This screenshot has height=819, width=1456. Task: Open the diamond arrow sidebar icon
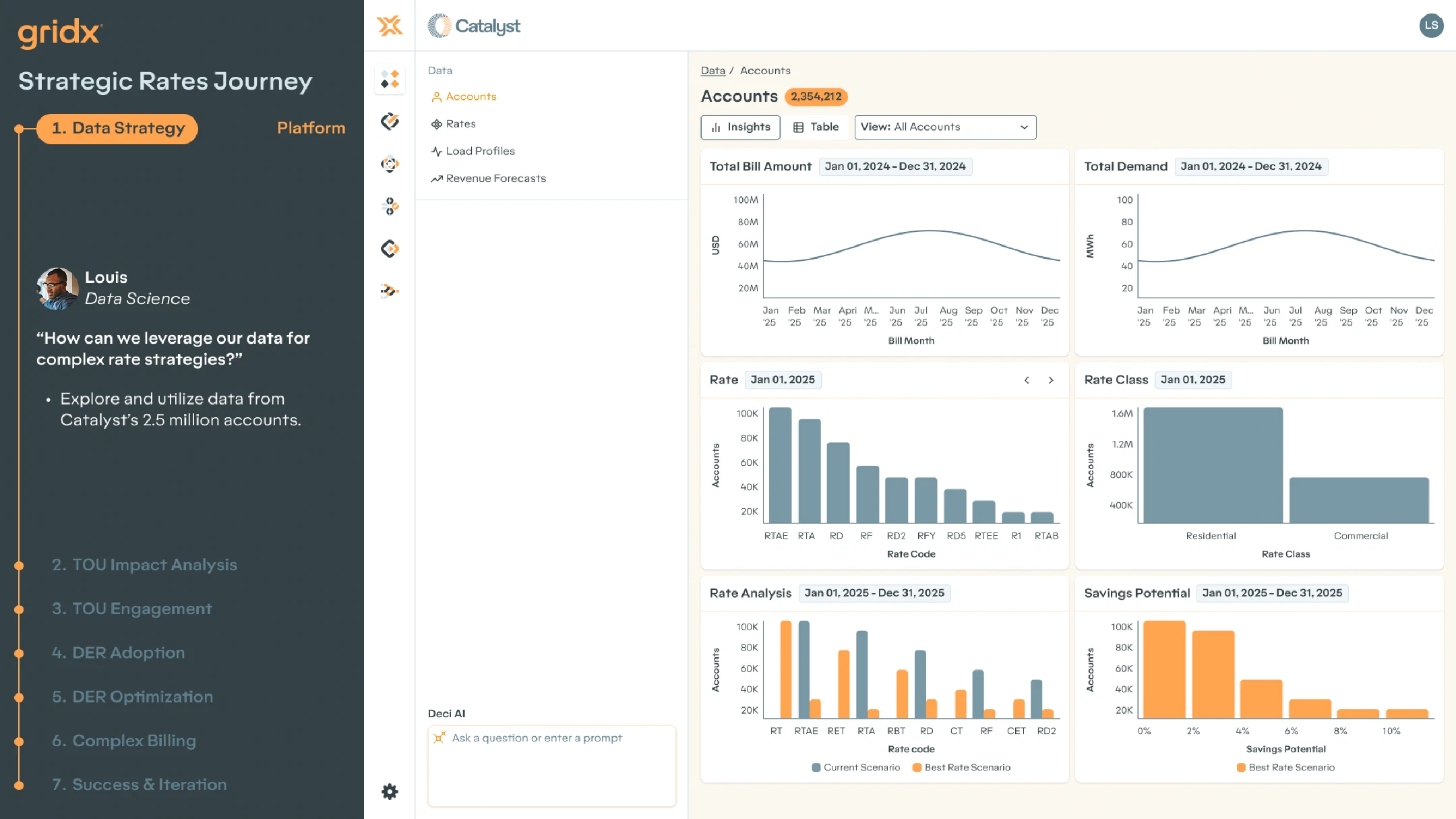pyautogui.click(x=390, y=249)
